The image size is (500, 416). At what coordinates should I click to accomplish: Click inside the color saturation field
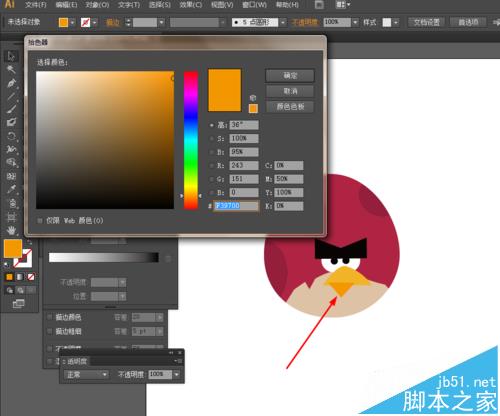point(105,140)
